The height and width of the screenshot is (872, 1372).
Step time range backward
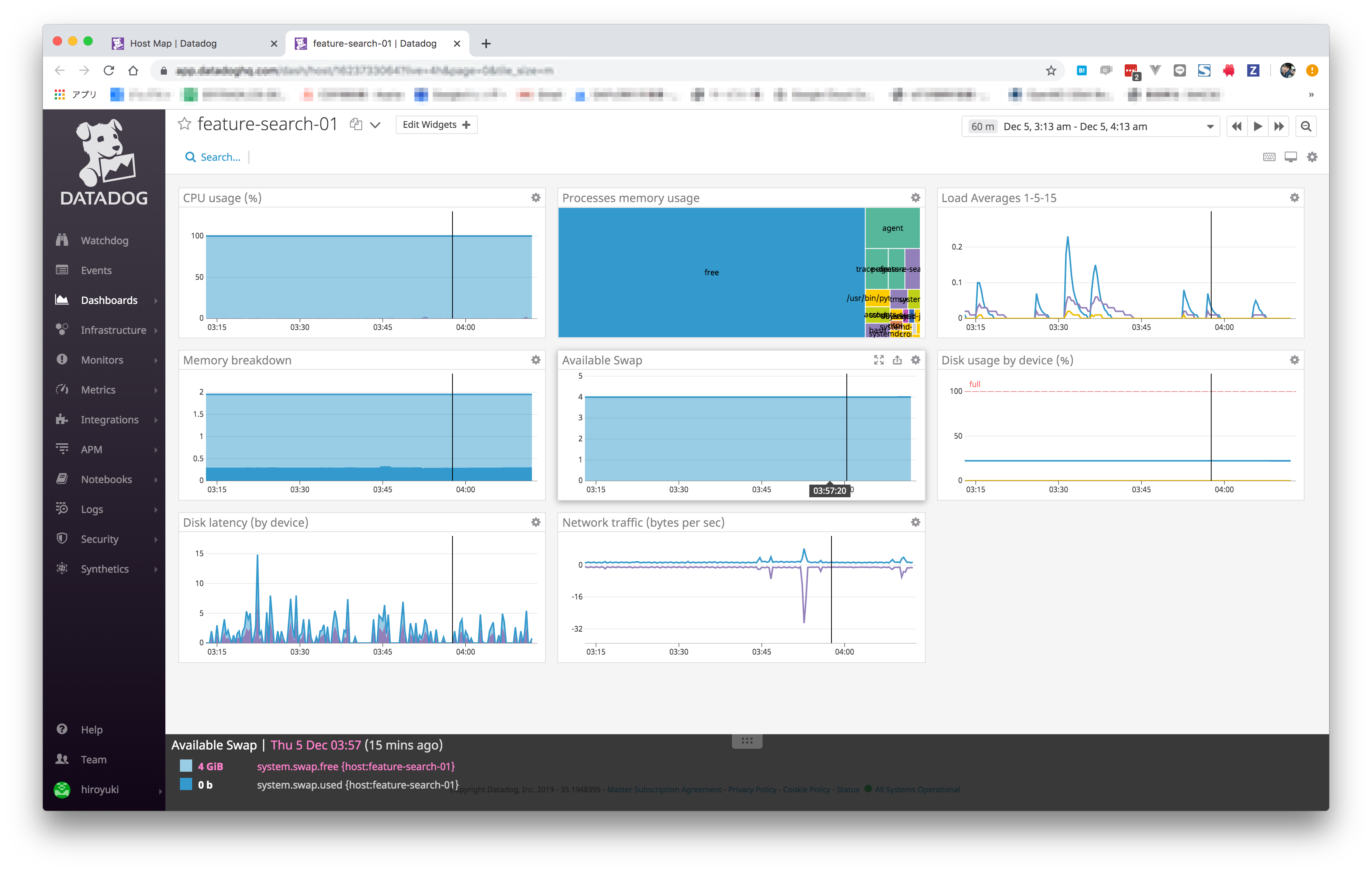[1236, 126]
